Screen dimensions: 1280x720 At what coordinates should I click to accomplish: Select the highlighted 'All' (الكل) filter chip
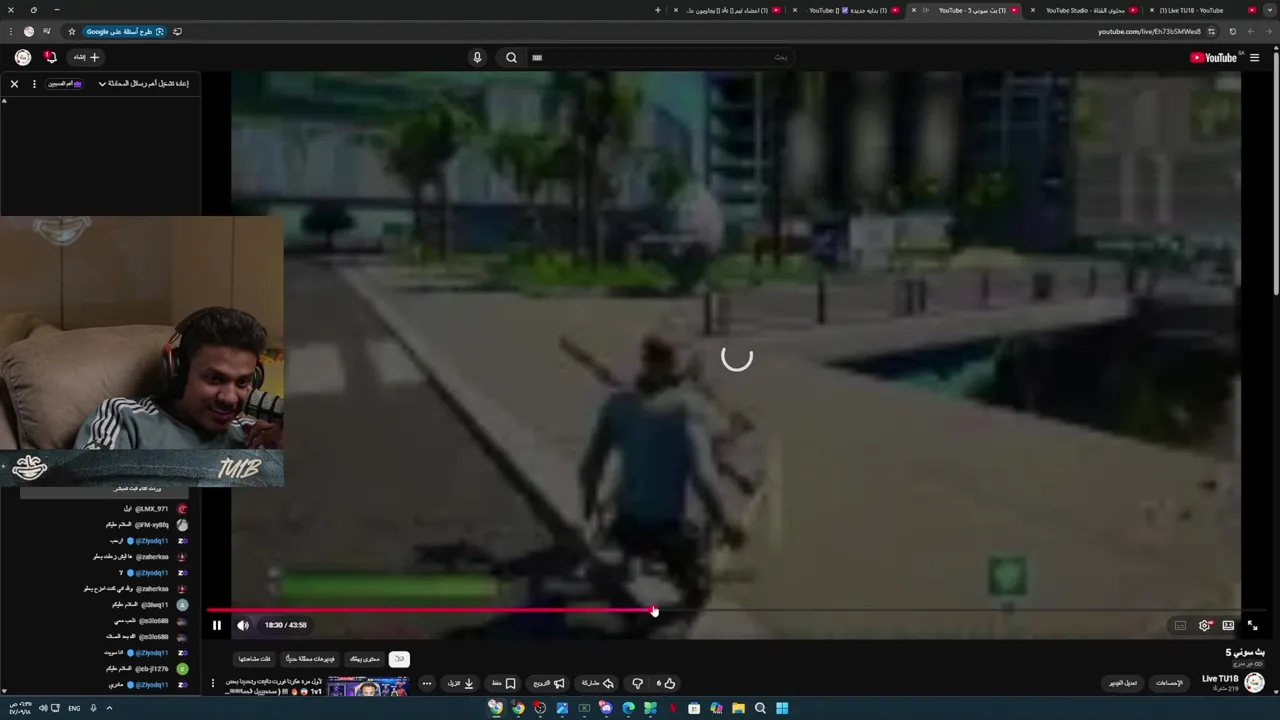[399, 659]
